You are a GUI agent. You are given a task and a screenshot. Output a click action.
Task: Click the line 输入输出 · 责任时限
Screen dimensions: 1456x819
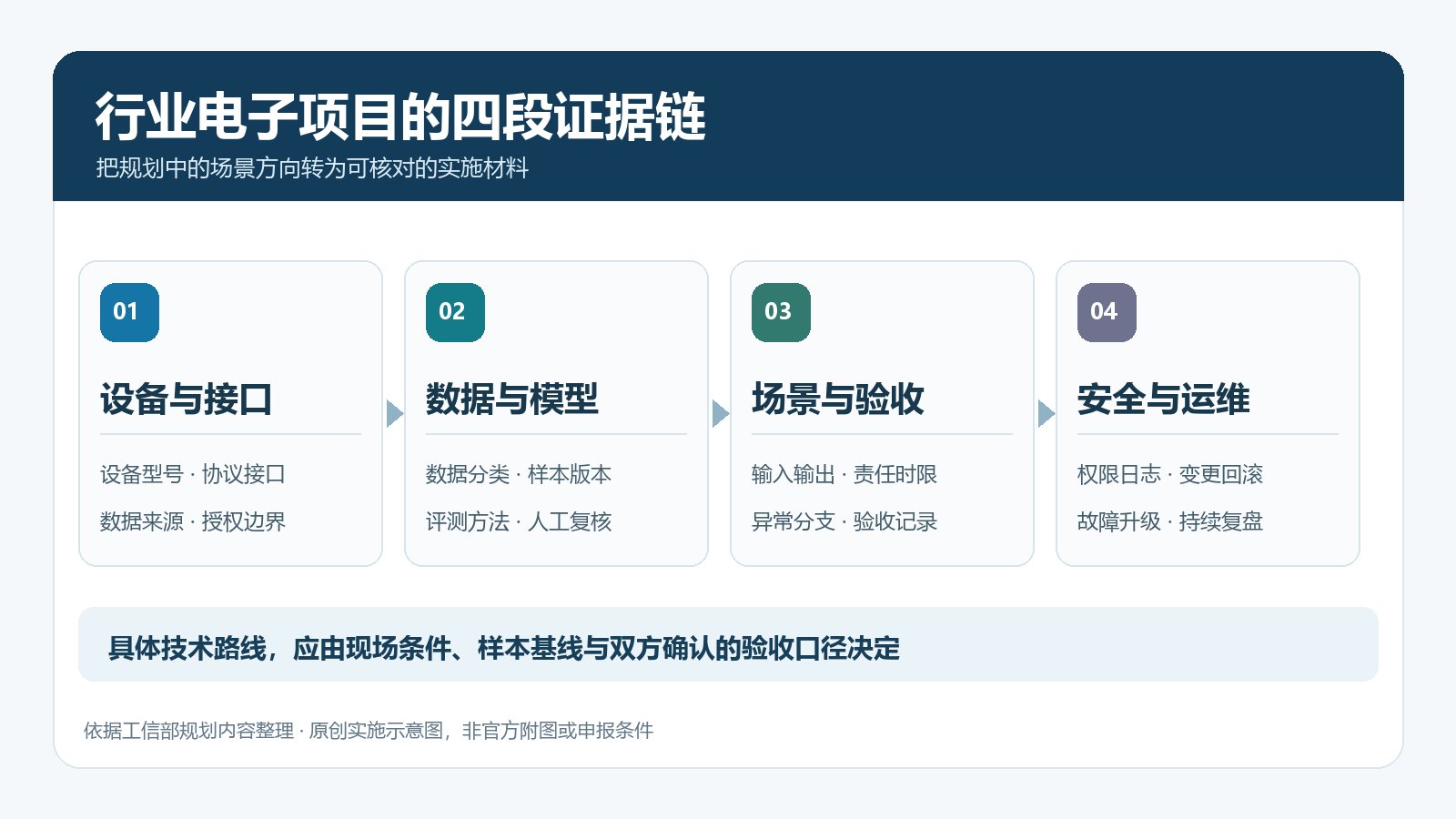[844, 474]
